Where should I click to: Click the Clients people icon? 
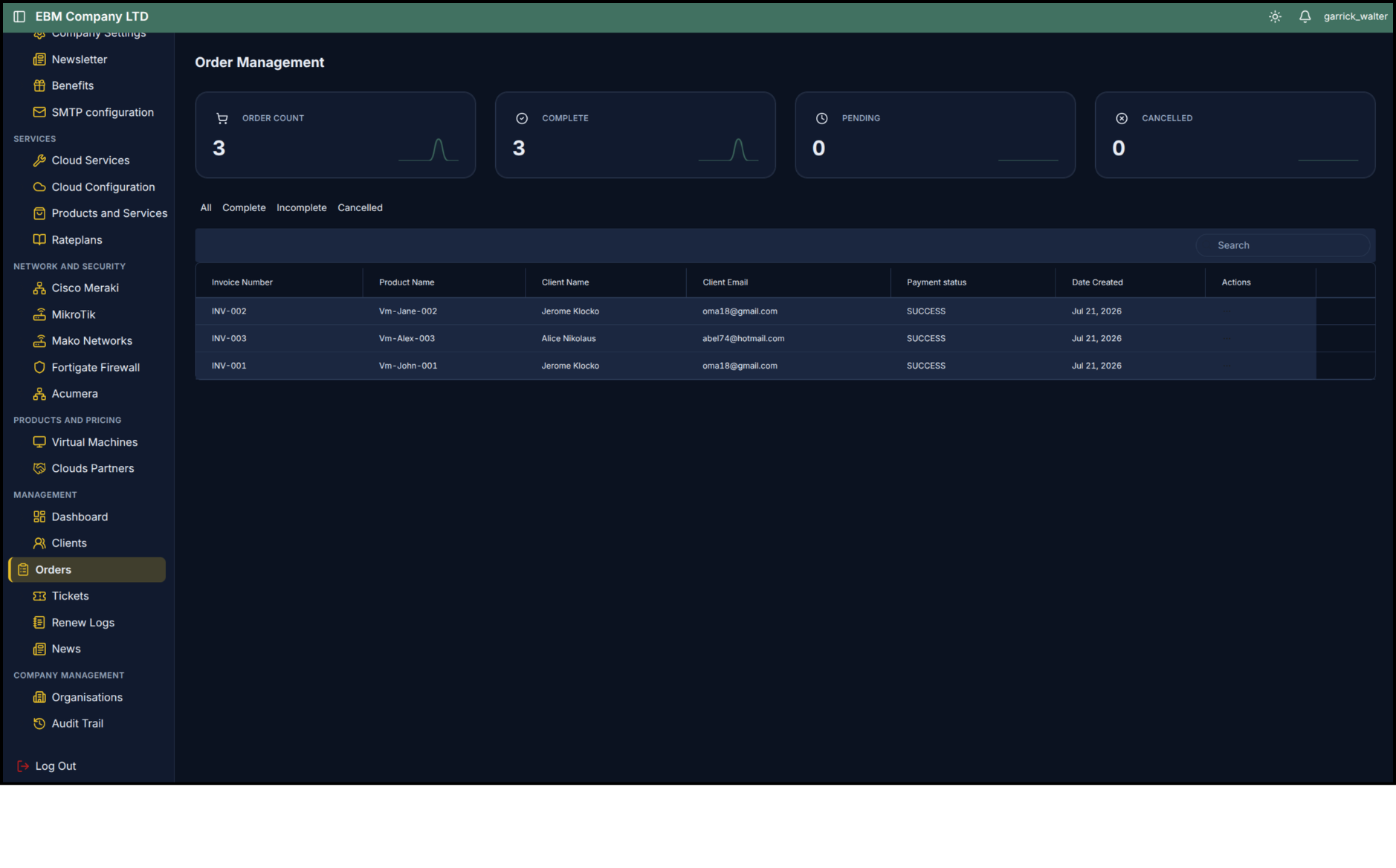point(39,543)
